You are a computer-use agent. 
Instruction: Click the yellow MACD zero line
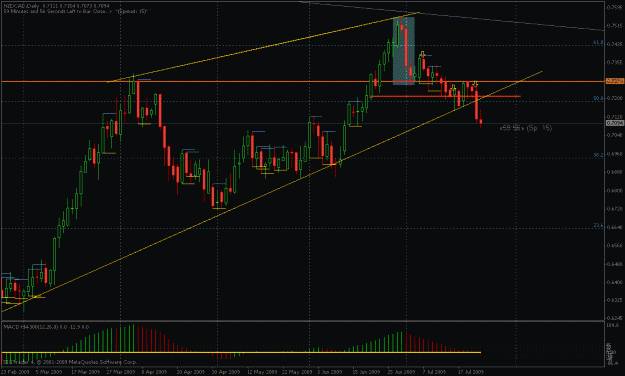point(241,352)
